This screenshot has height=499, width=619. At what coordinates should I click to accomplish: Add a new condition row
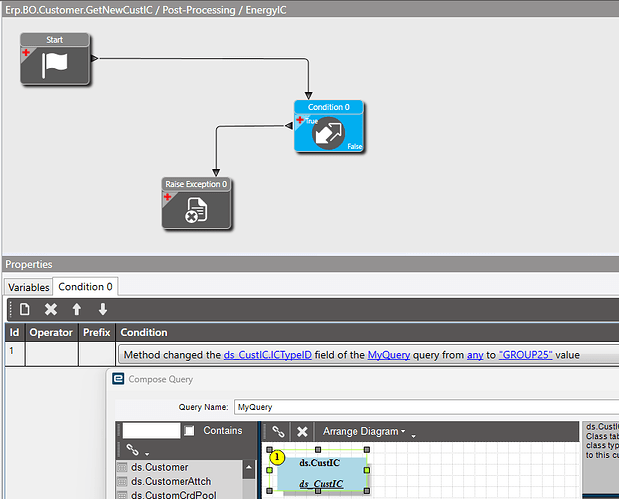[24, 309]
